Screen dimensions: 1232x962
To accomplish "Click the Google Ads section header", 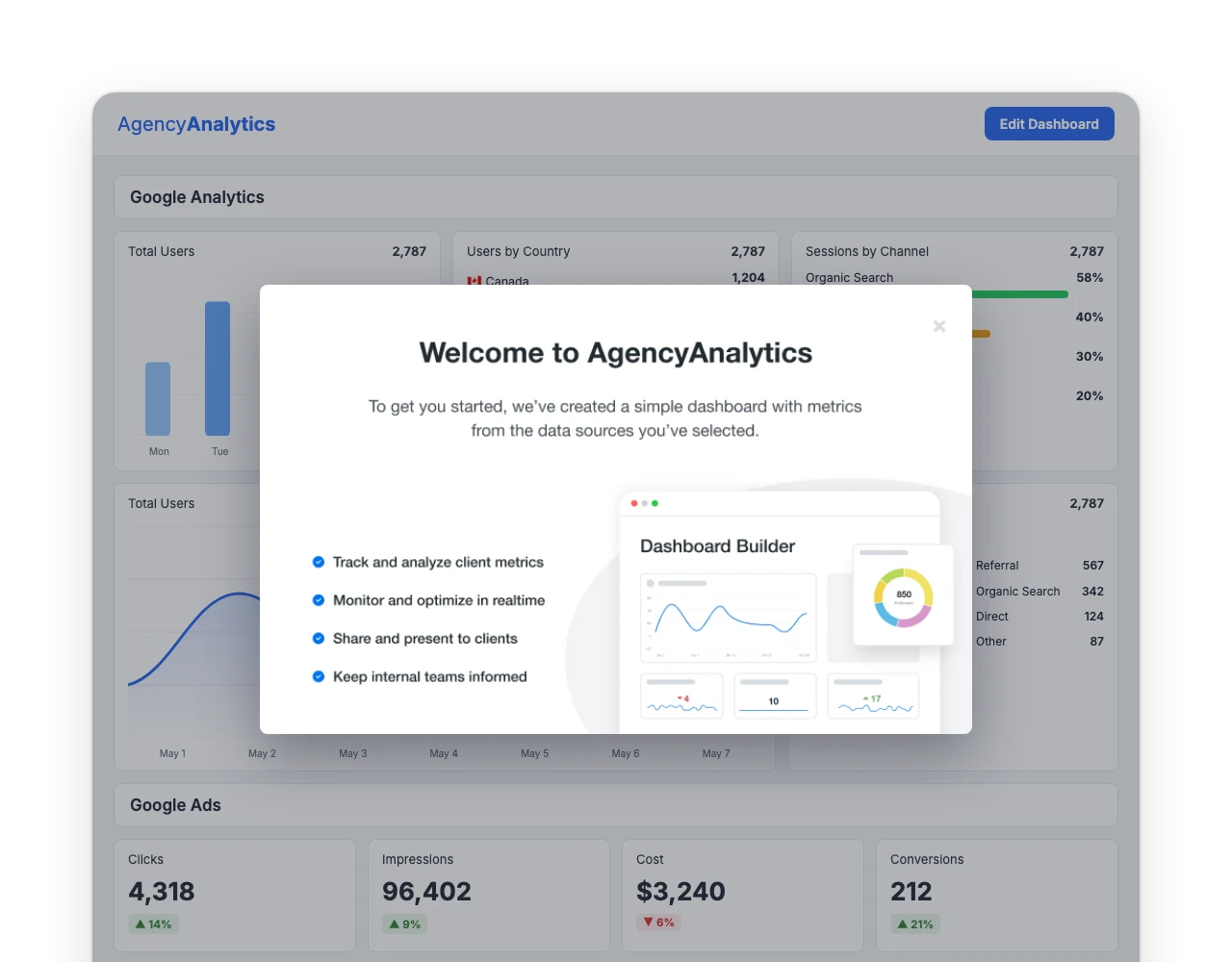I will click(616, 805).
